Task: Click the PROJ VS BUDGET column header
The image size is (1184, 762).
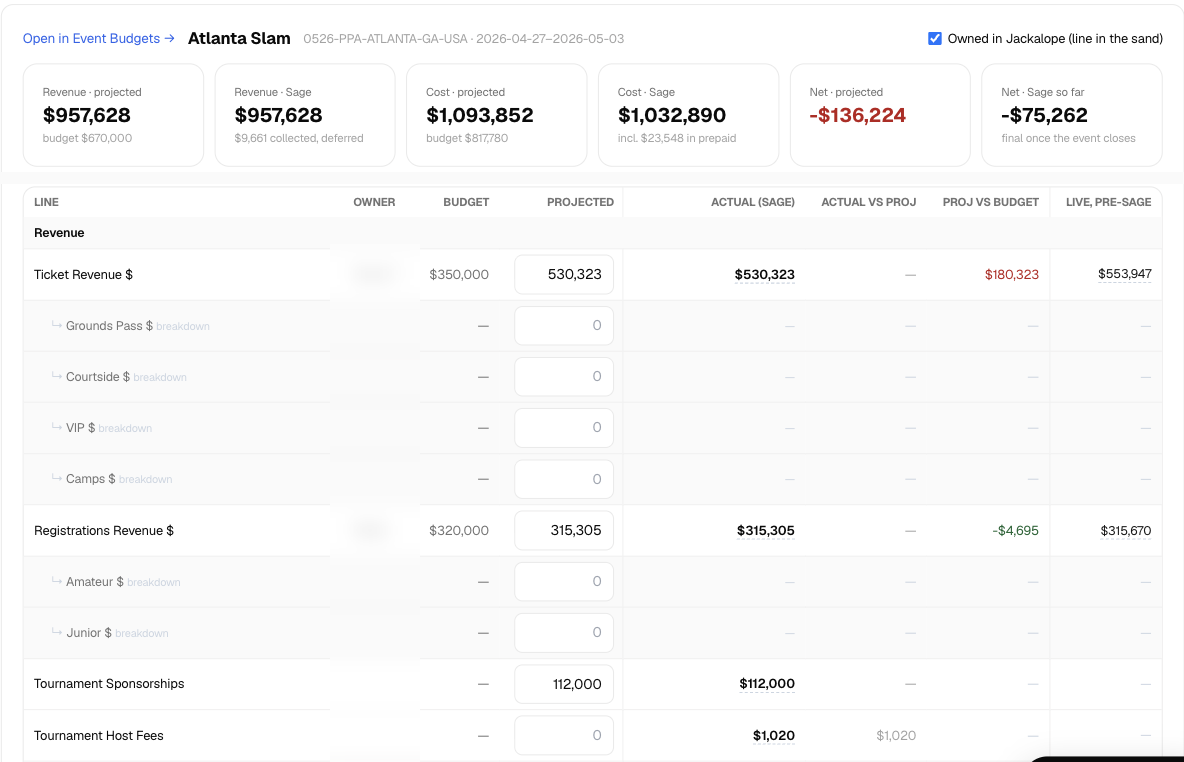Action: click(991, 202)
